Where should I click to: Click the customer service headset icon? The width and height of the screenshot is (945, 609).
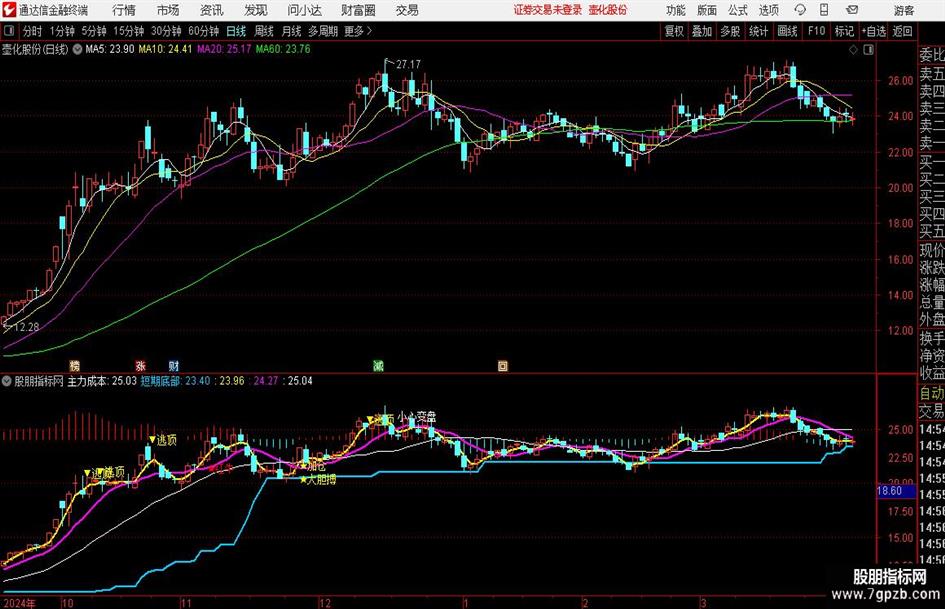click(x=800, y=10)
